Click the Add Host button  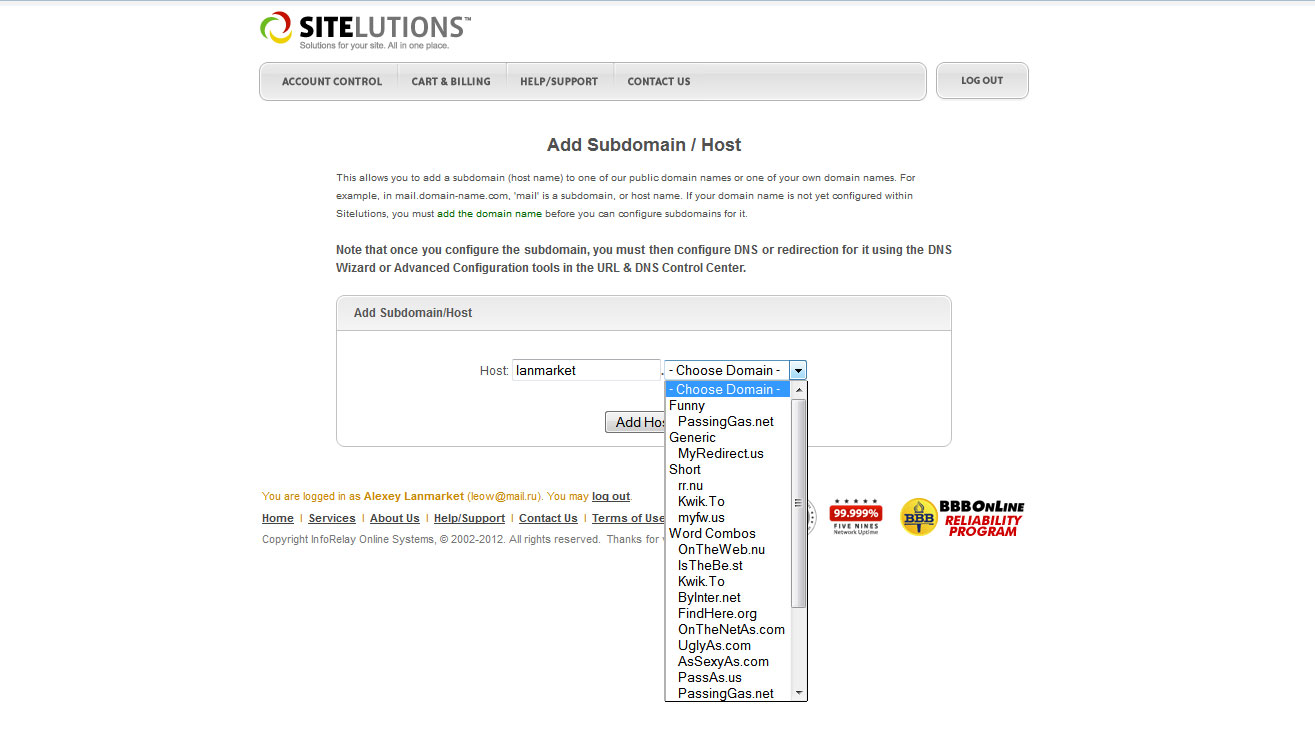tap(636, 422)
